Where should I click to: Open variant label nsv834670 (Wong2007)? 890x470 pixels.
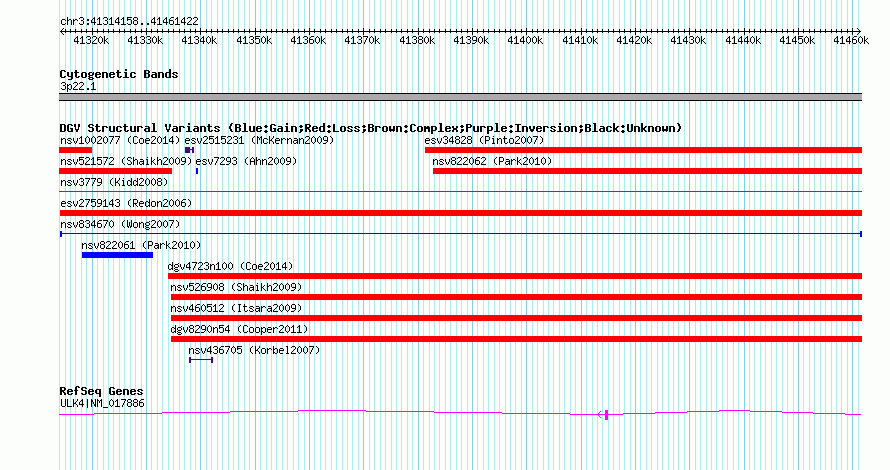[x=120, y=224]
